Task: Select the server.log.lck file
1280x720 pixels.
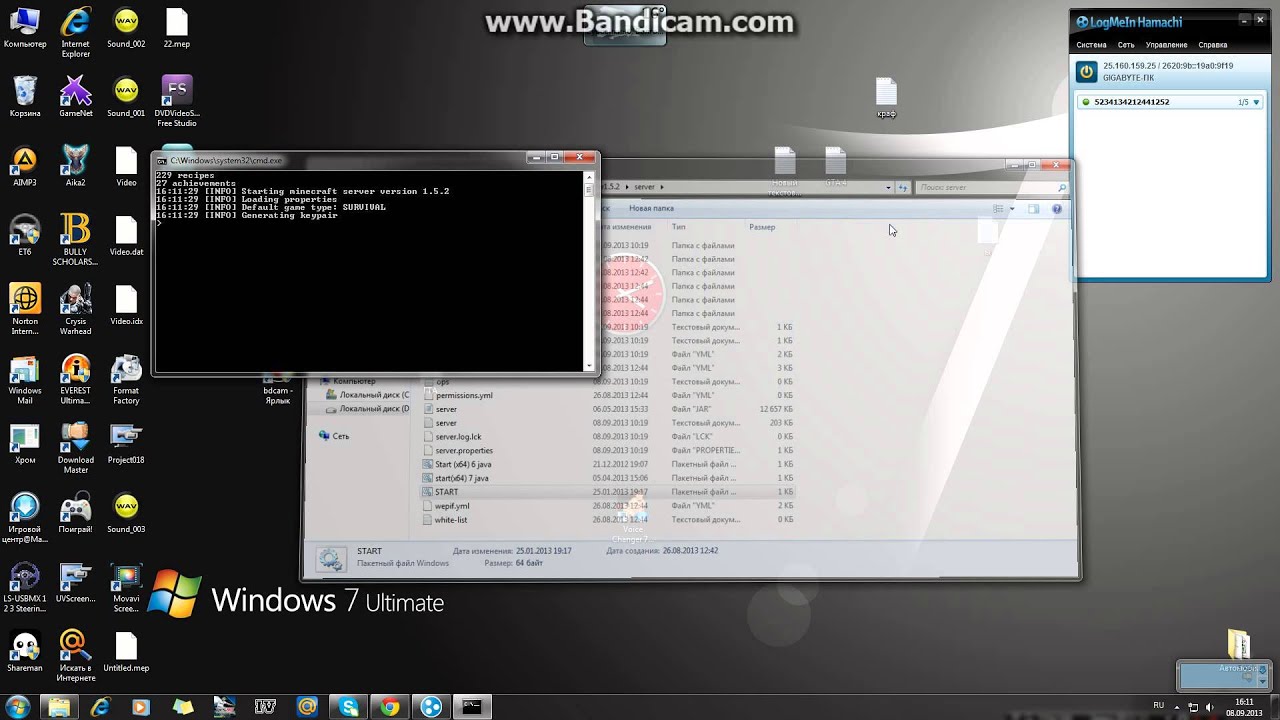Action: [x=458, y=437]
